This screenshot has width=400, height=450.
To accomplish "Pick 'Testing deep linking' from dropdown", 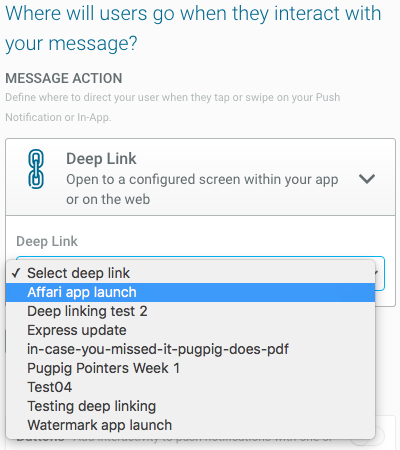I will (x=190, y=406).
